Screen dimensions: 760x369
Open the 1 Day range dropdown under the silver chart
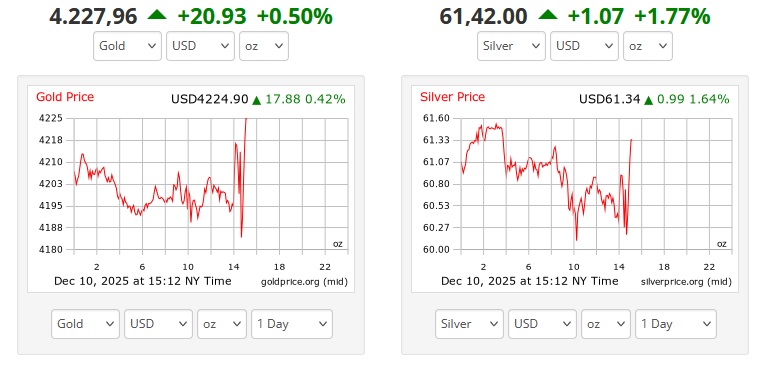[676, 324]
